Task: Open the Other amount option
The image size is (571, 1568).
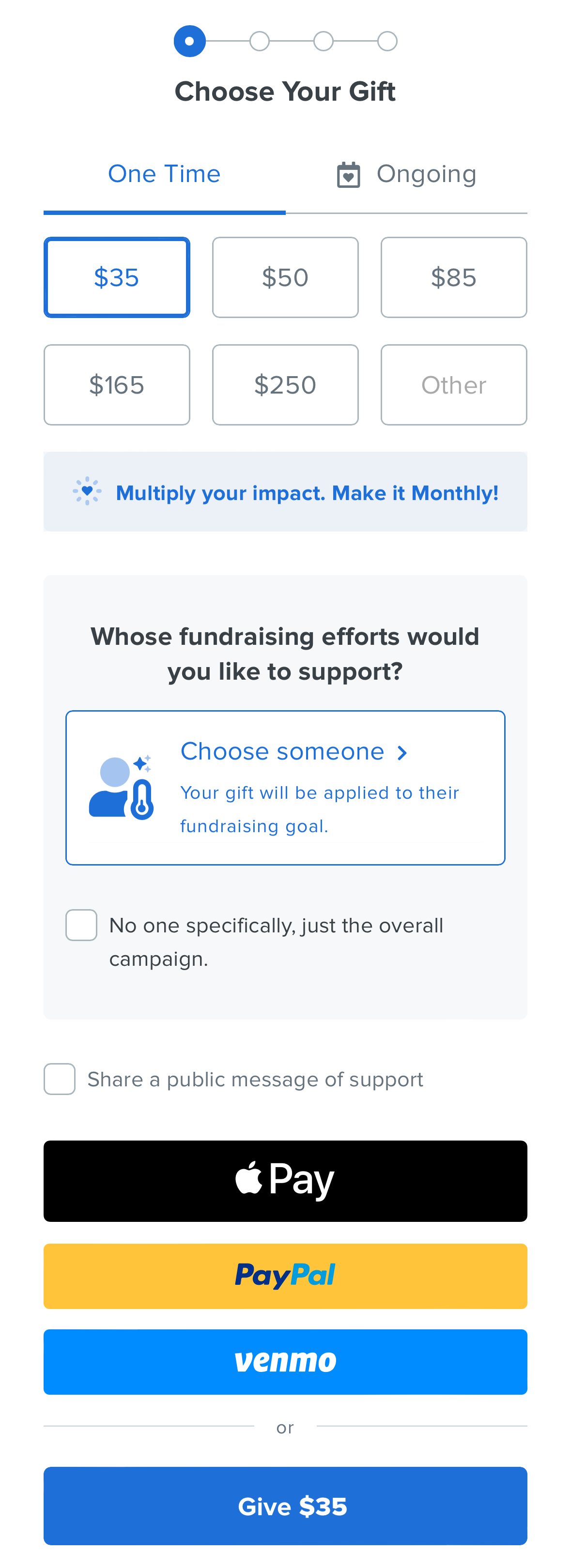Action: 453,385
